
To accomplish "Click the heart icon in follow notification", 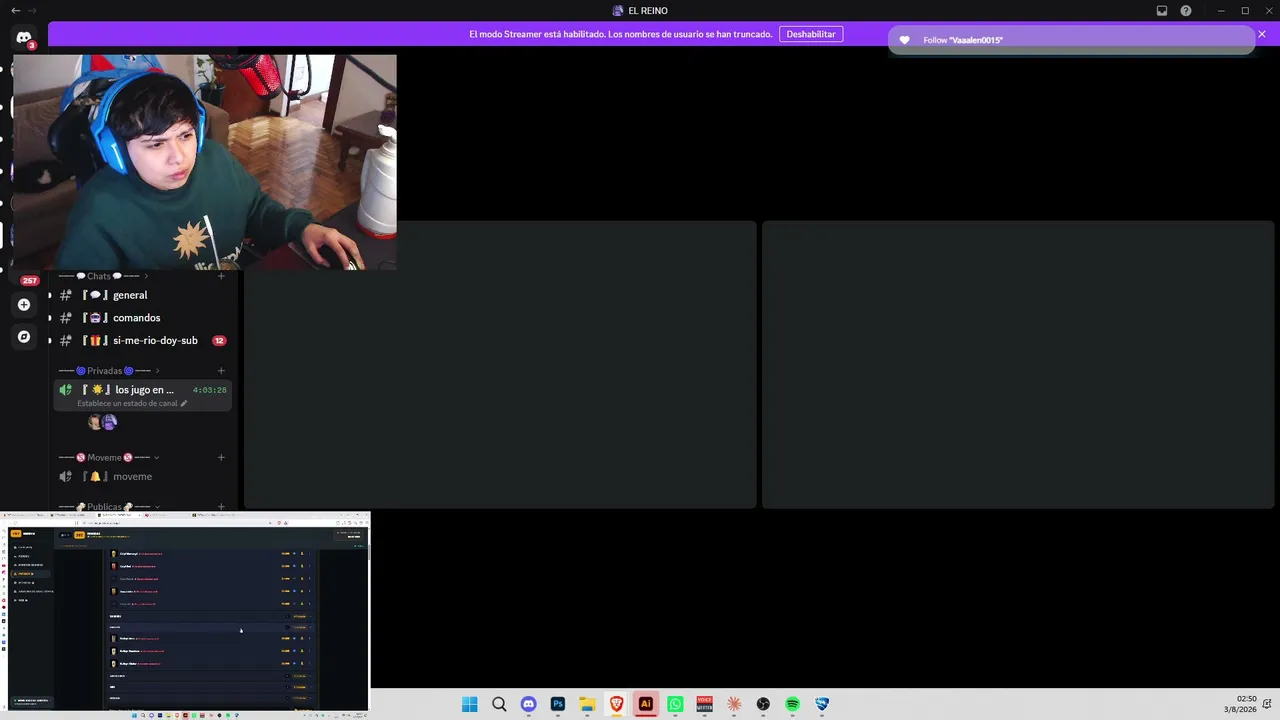I will (904, 40).
